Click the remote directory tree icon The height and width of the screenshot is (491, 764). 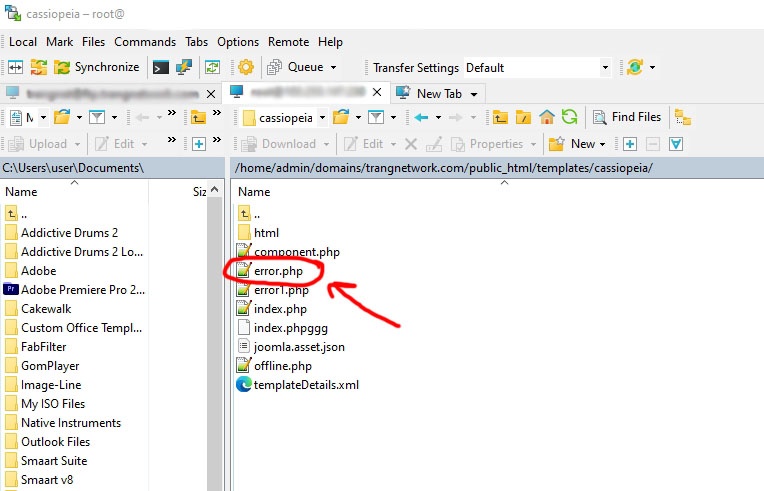pos(683,117)
